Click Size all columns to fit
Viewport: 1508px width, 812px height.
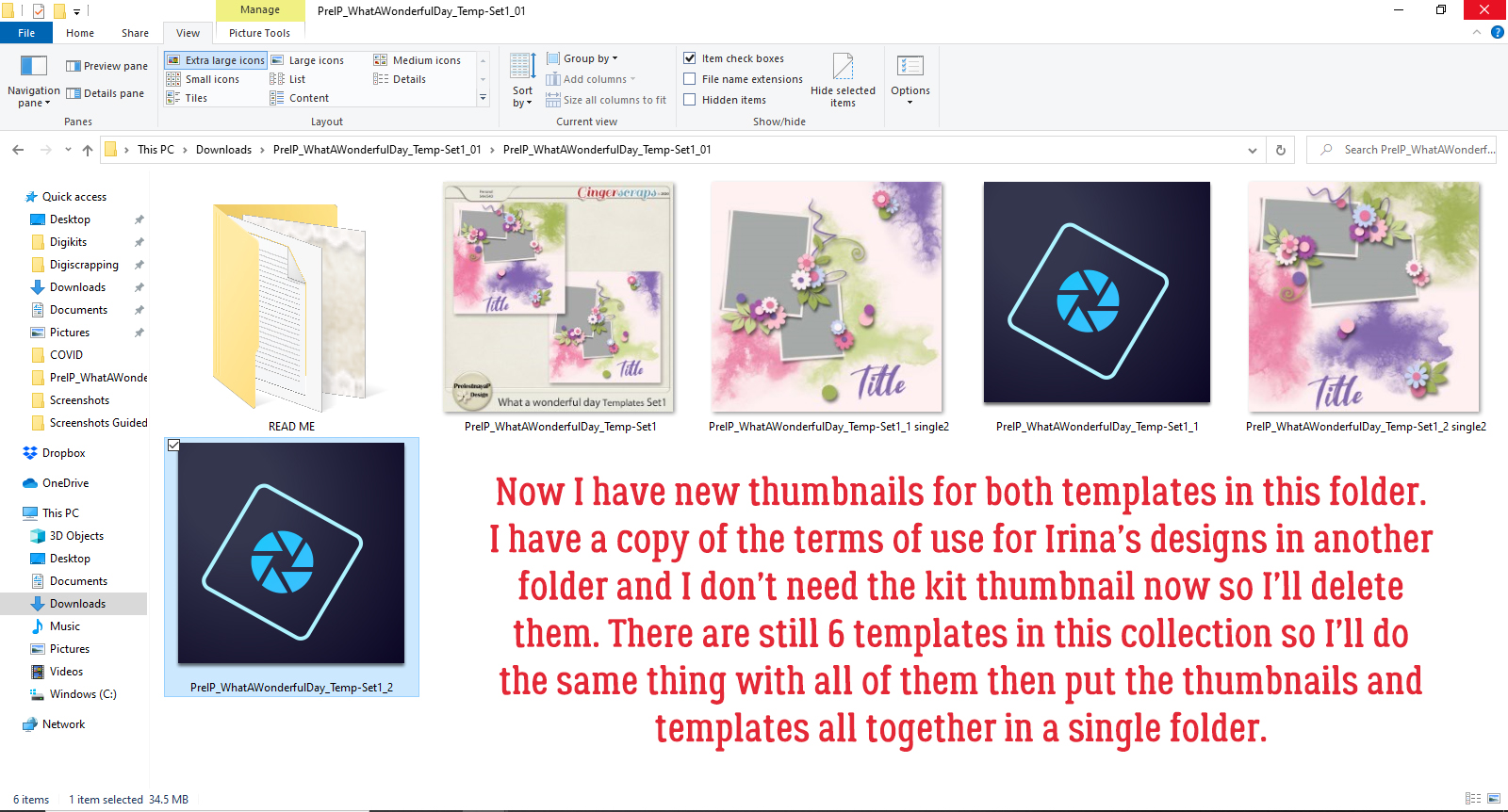pyautogui.click(x=606, y=100)
